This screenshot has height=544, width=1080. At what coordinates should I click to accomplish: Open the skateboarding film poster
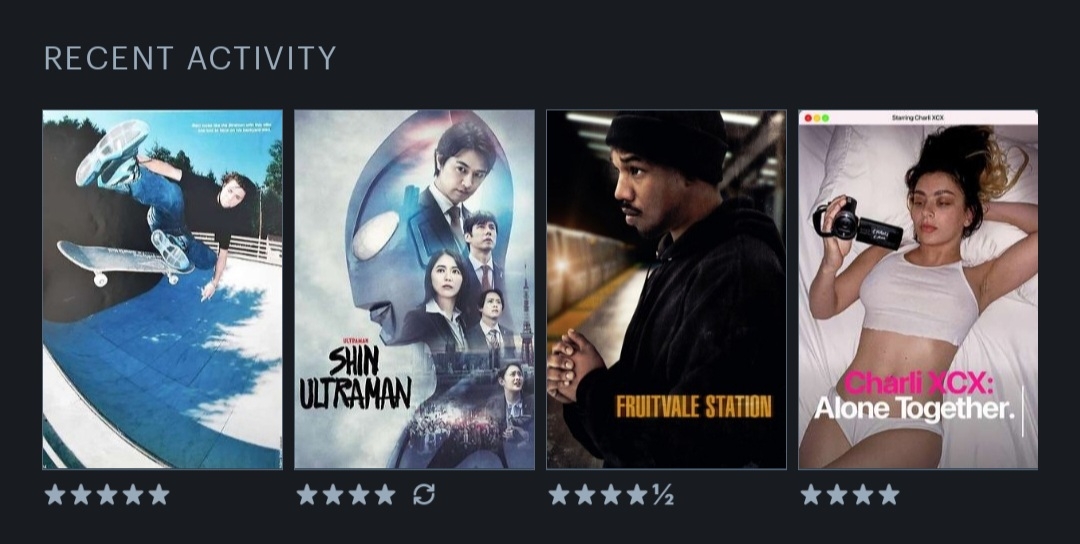[x=163, y=289]
